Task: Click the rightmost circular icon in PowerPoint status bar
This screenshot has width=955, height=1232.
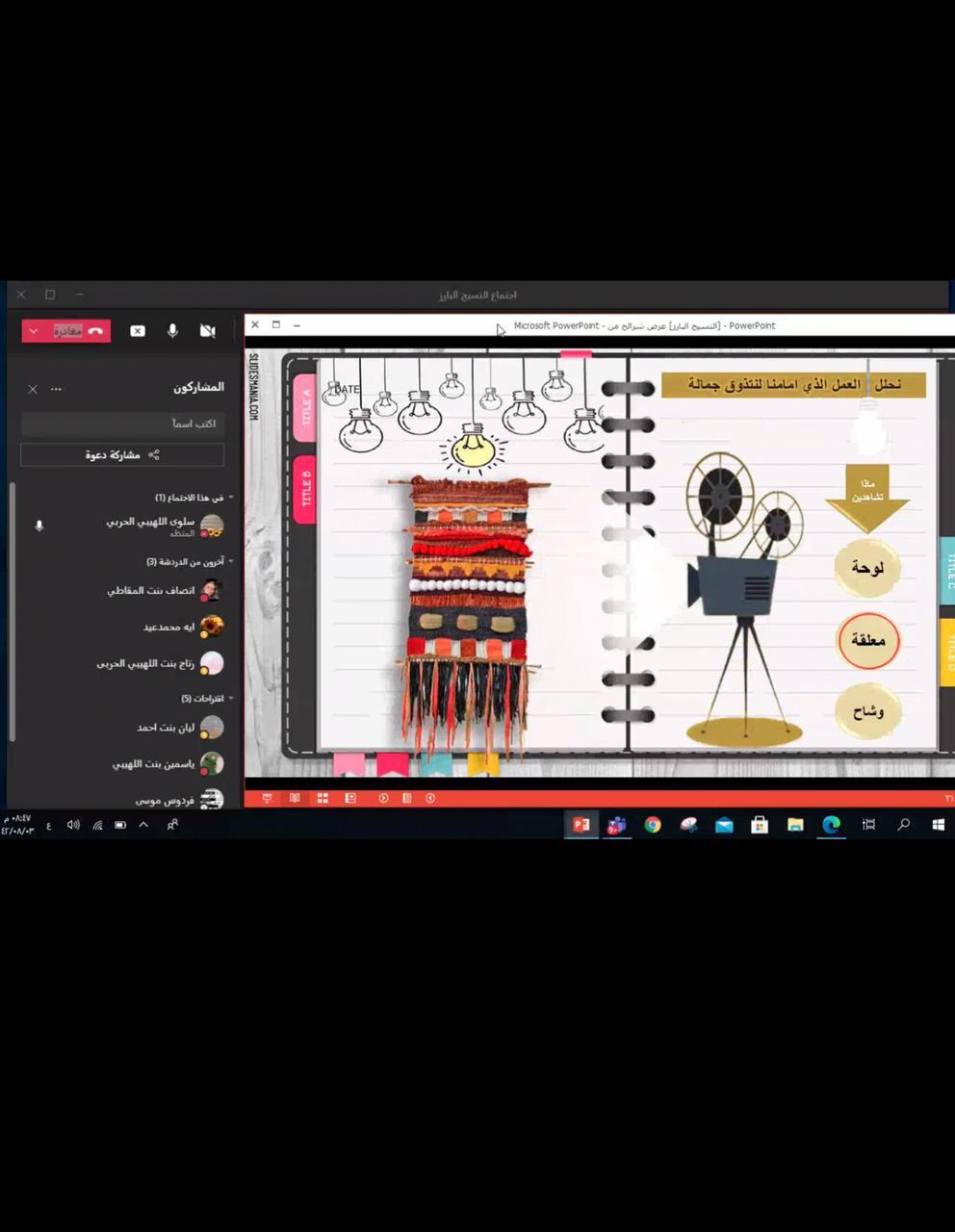Action: tap(430, 798)
